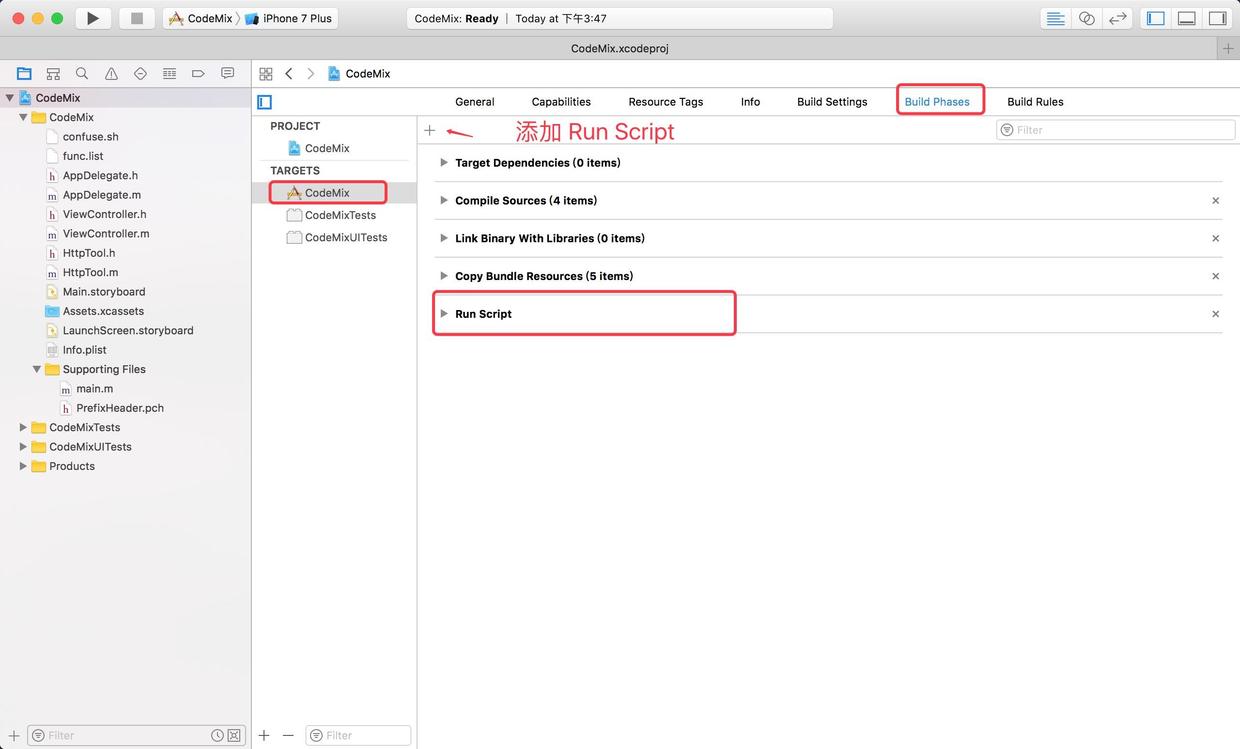The height and width of the screenshot is (749, 1240).
Task: Collapse the CodeMix project root
Action: (x=10, y=98)
